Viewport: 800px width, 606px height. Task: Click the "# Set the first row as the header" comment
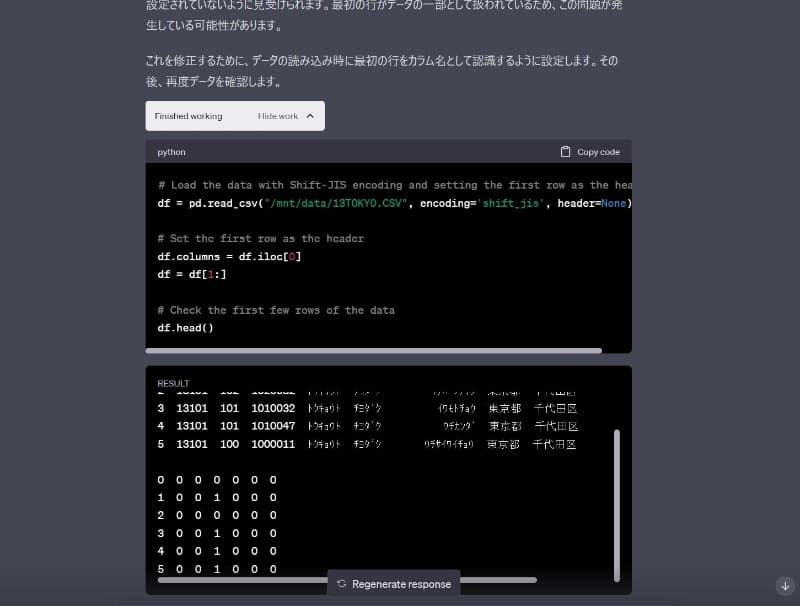(x=261, y=238)
